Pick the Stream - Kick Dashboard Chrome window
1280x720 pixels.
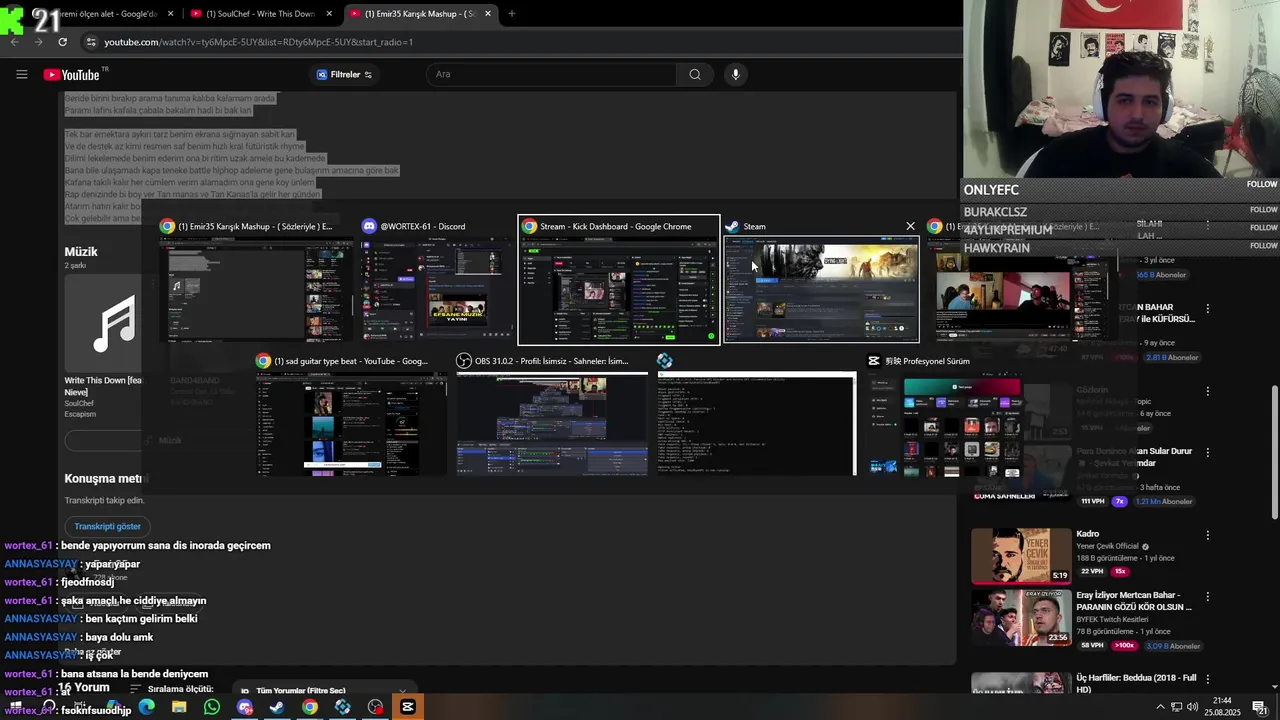click(x=618, y=280)
